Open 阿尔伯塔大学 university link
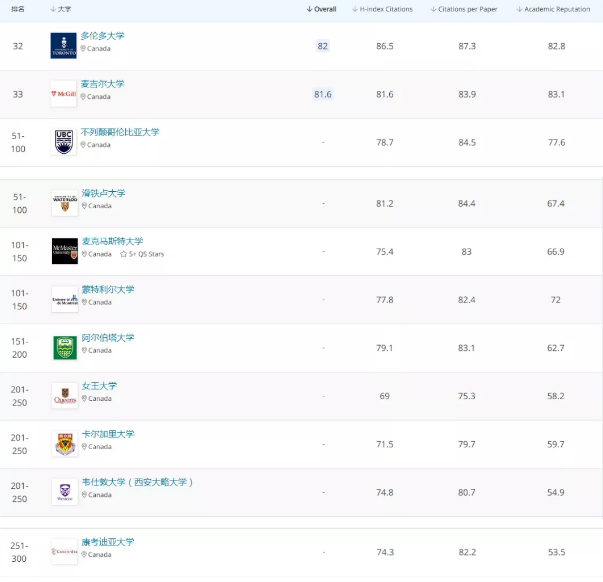 pyautogui.click(x=108, y=337)
